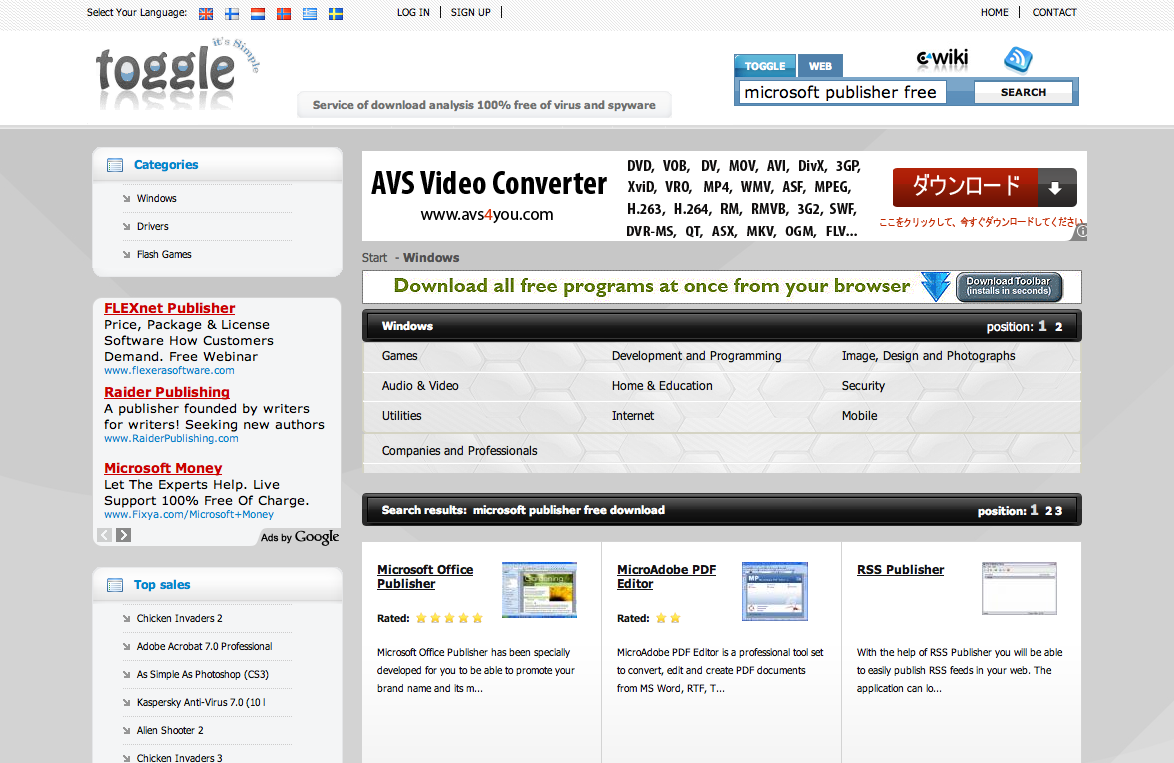Screen dimensions: 1174x763
Task: Open the e-wiki logo link
Action: [942, 58]
